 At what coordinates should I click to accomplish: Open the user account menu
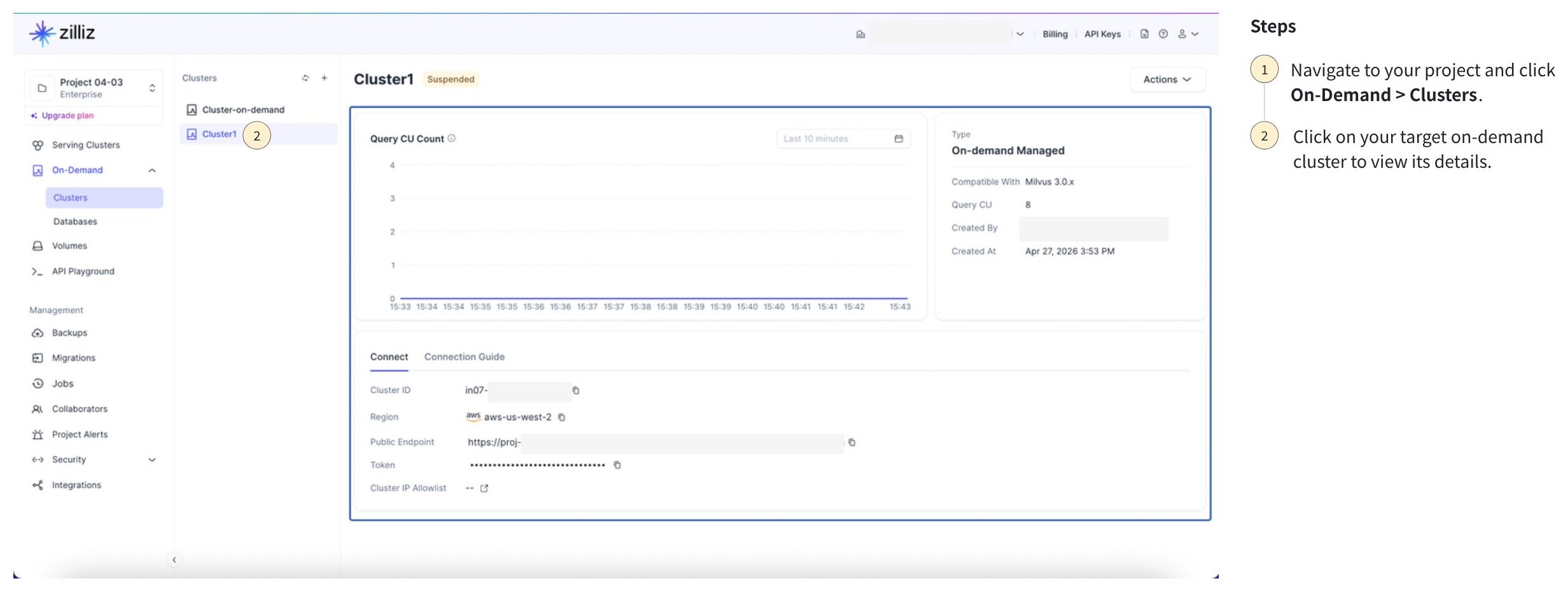[x=1188, y=34]
